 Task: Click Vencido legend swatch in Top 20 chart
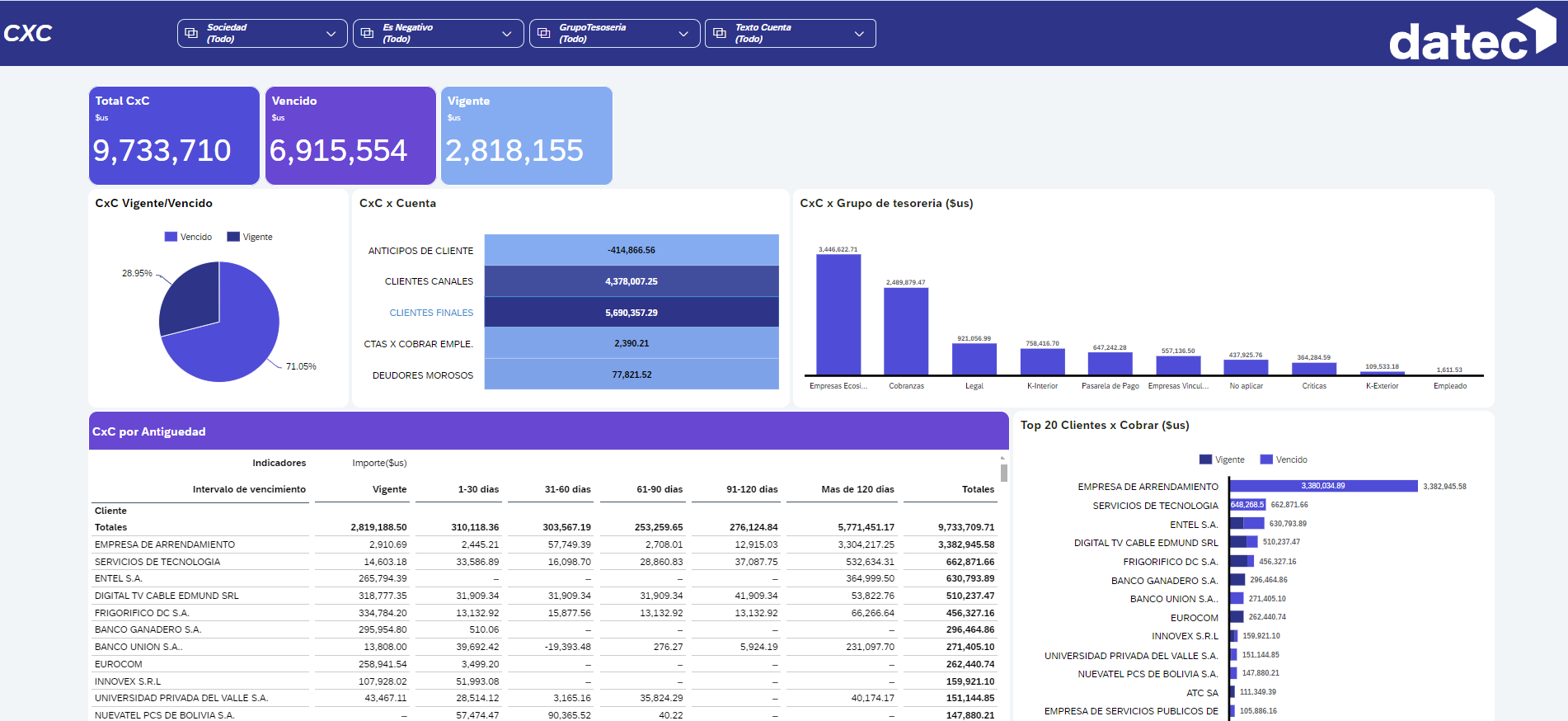click(x=1266, y=459)
